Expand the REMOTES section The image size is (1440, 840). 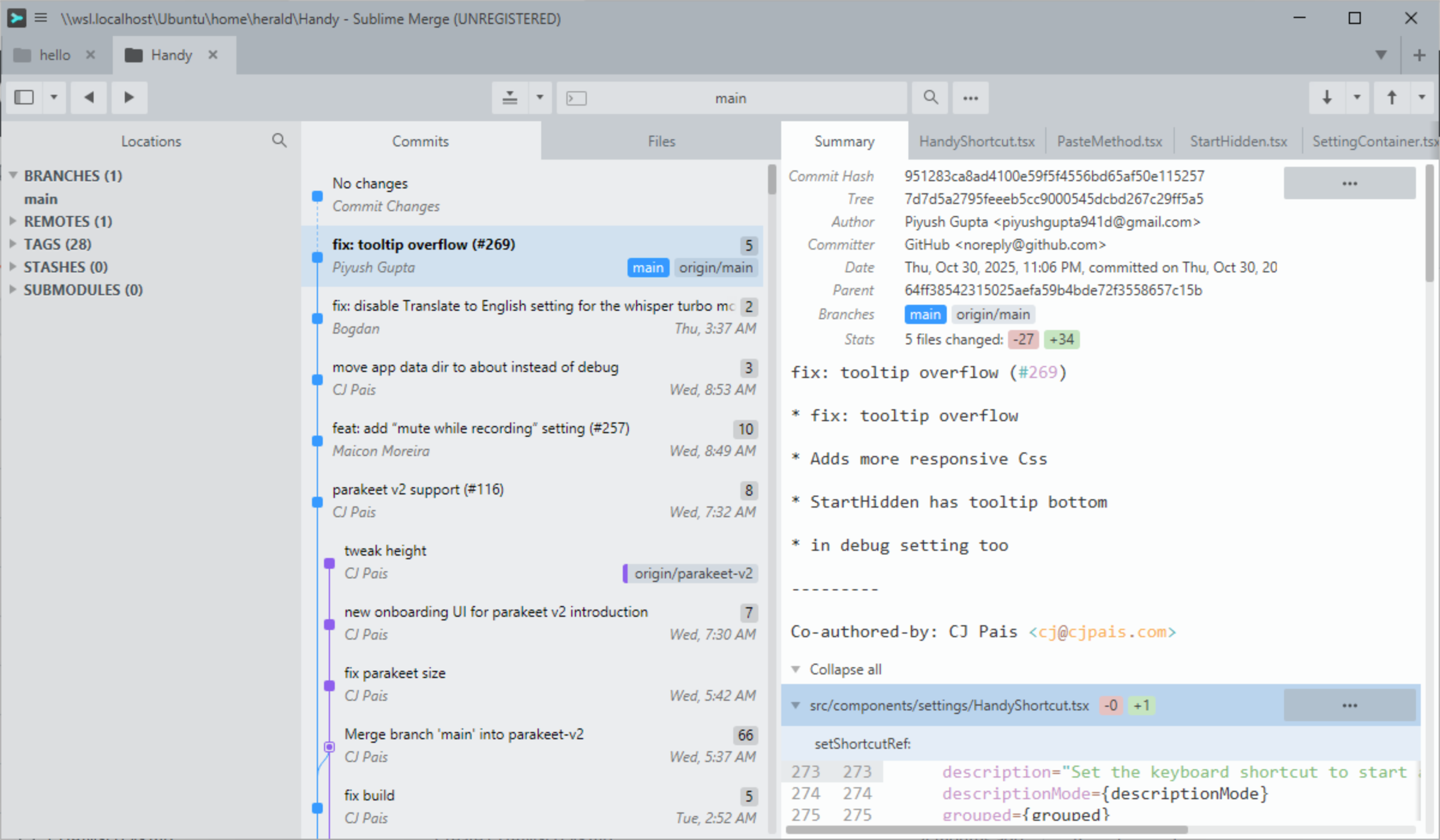point(13,221)
